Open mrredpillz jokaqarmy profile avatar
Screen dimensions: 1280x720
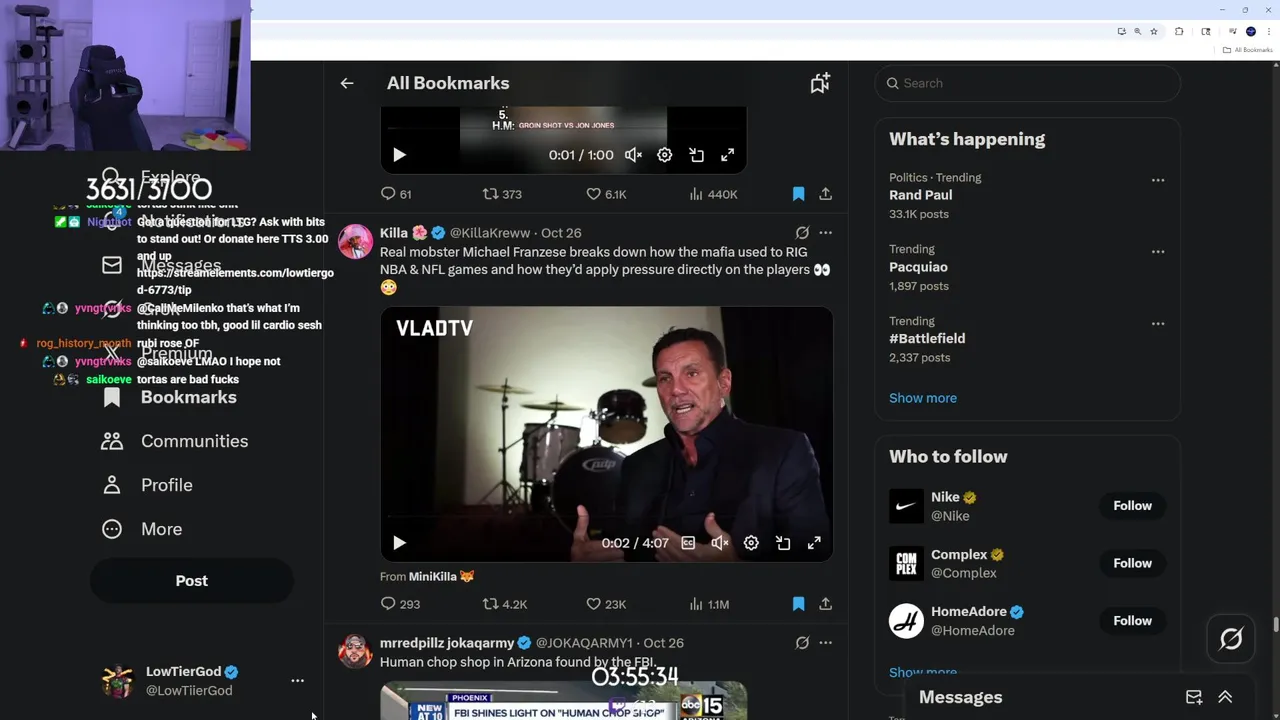(355, 652)
